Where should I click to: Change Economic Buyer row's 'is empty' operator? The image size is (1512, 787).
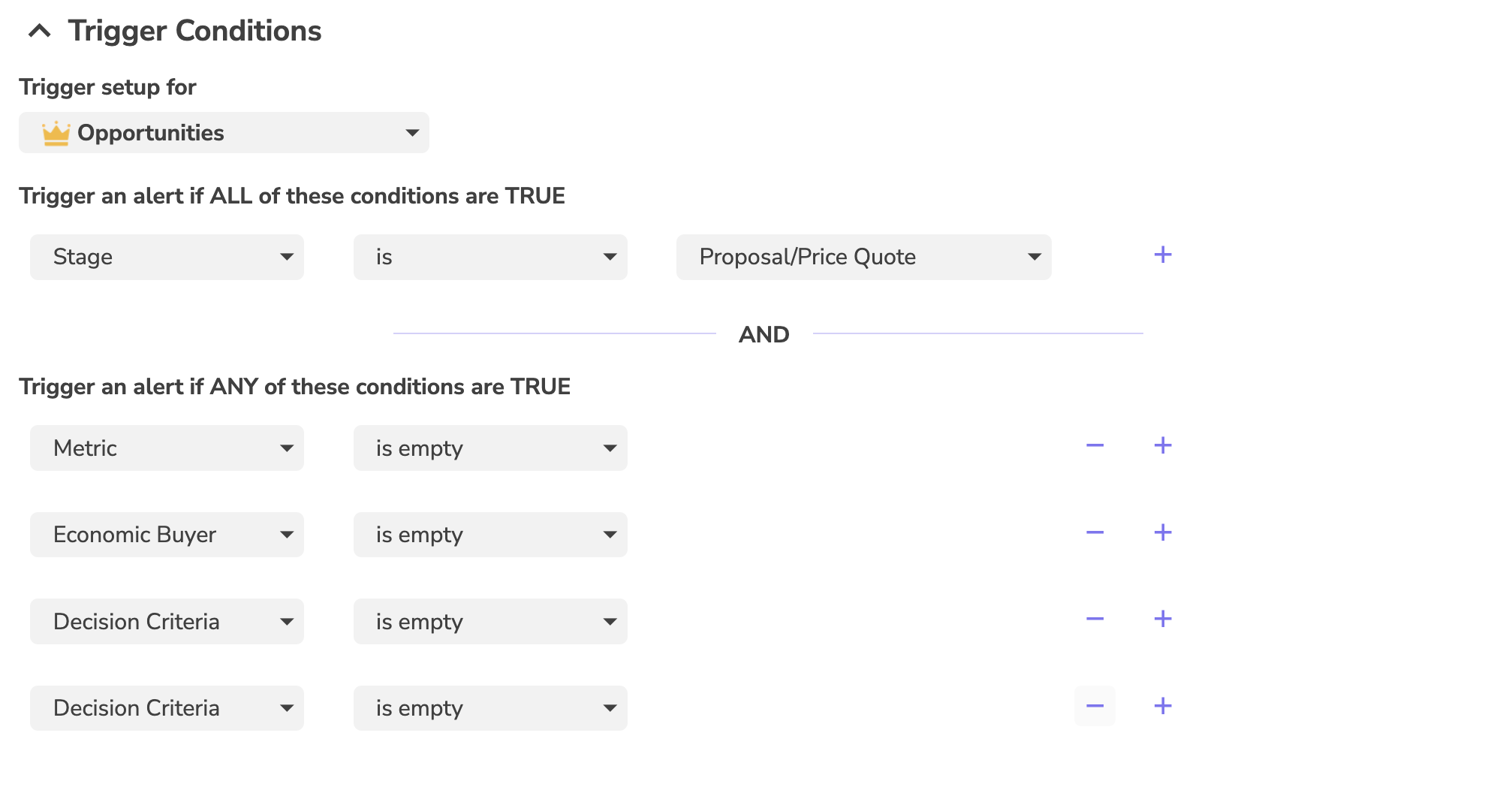[x=490, y=535]
